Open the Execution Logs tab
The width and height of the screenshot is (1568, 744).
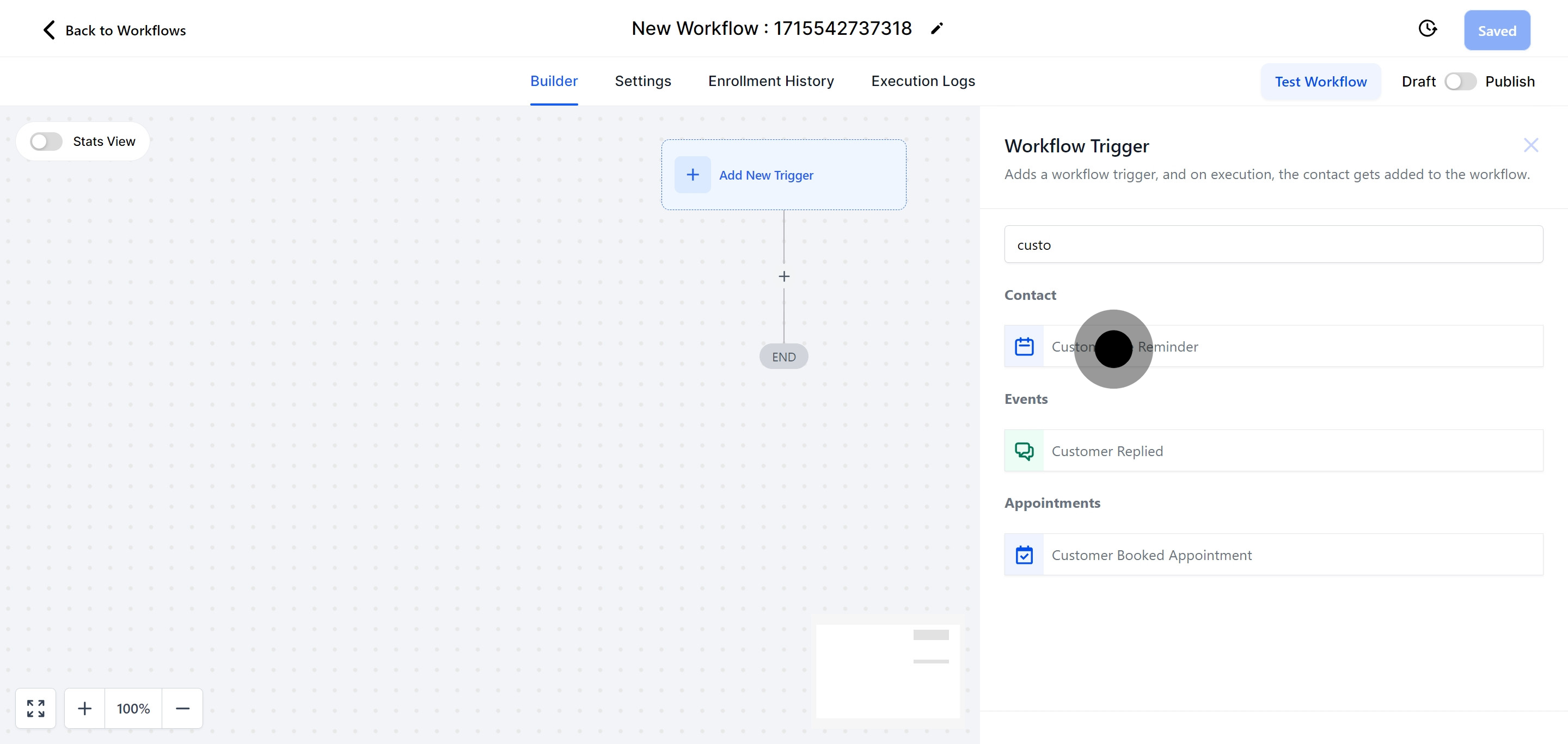point(922,81)
